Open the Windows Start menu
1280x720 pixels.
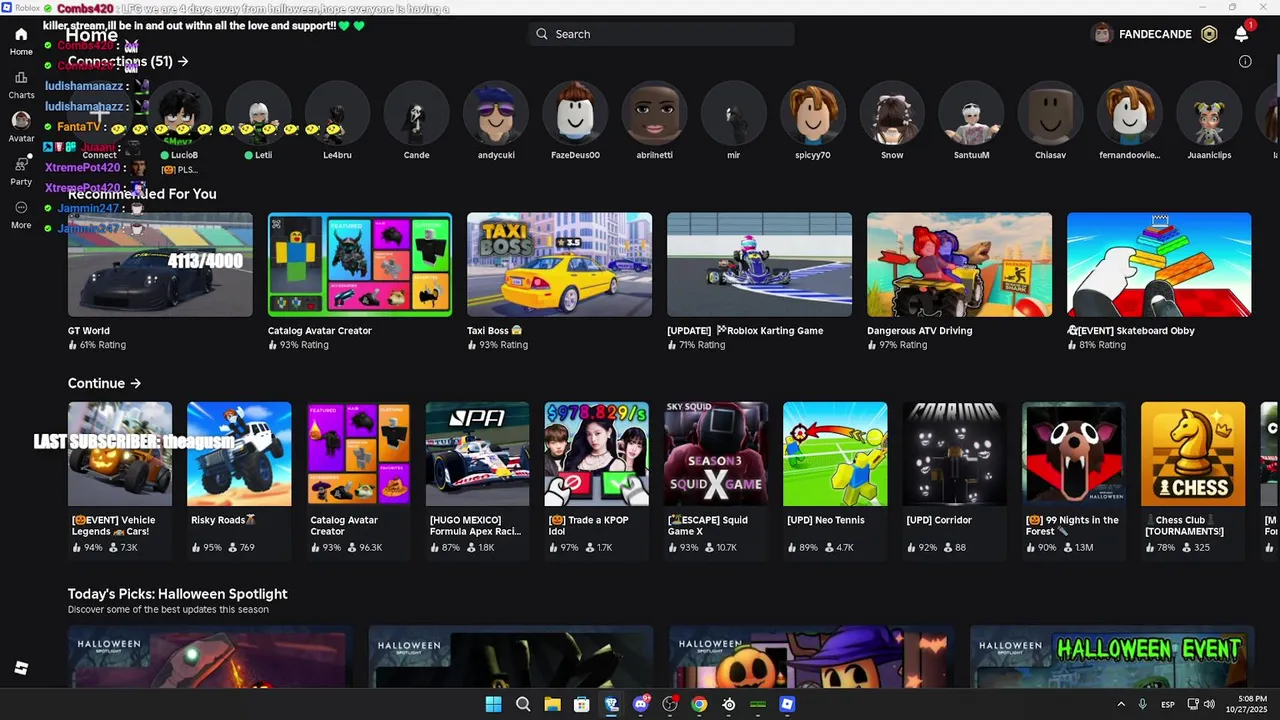pos(493,704)
